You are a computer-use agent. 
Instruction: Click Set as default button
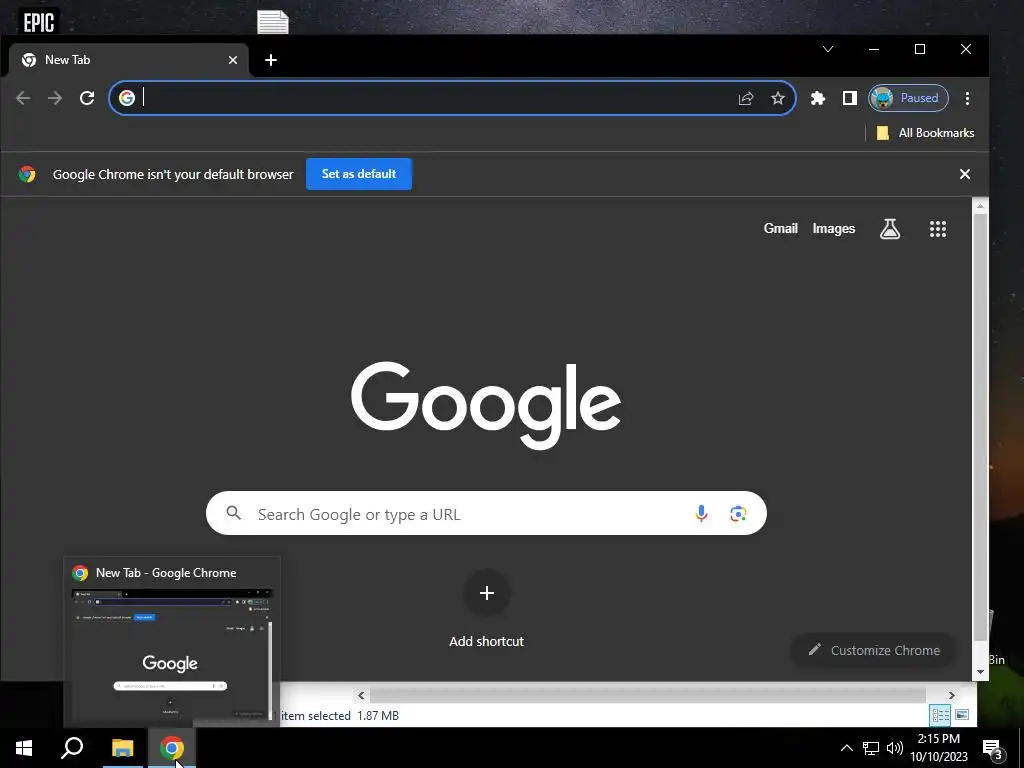pos(359,174)
